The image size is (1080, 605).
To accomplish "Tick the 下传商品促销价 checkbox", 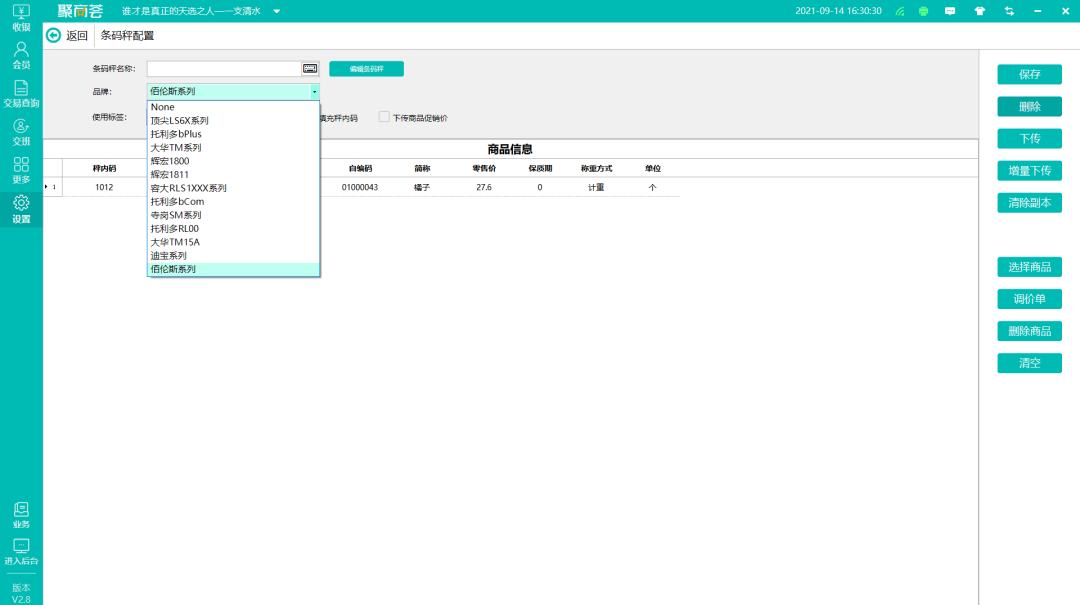I will coord(384,117).
